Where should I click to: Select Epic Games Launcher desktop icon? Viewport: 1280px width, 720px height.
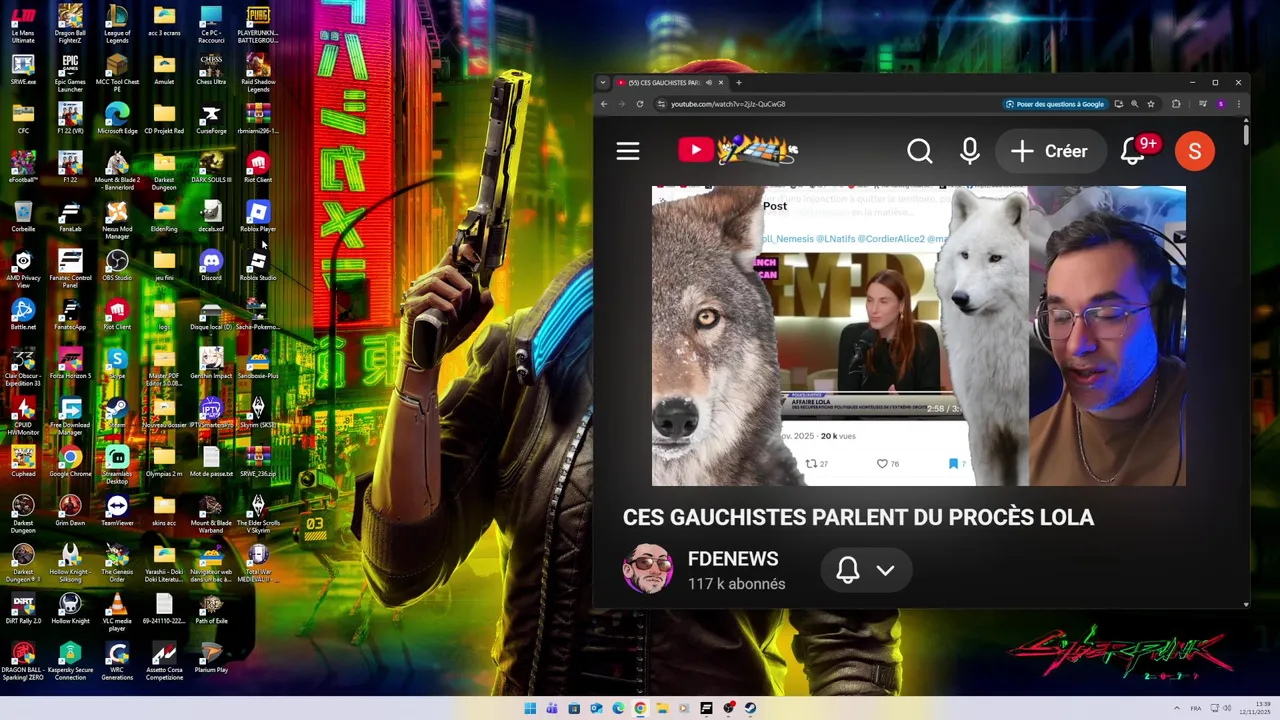[x=70, y=74]
